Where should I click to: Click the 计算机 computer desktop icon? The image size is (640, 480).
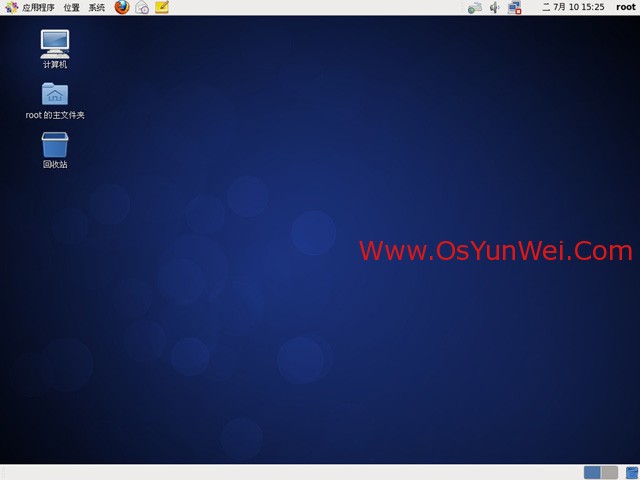pyautogui.click(x=55, y=49)
